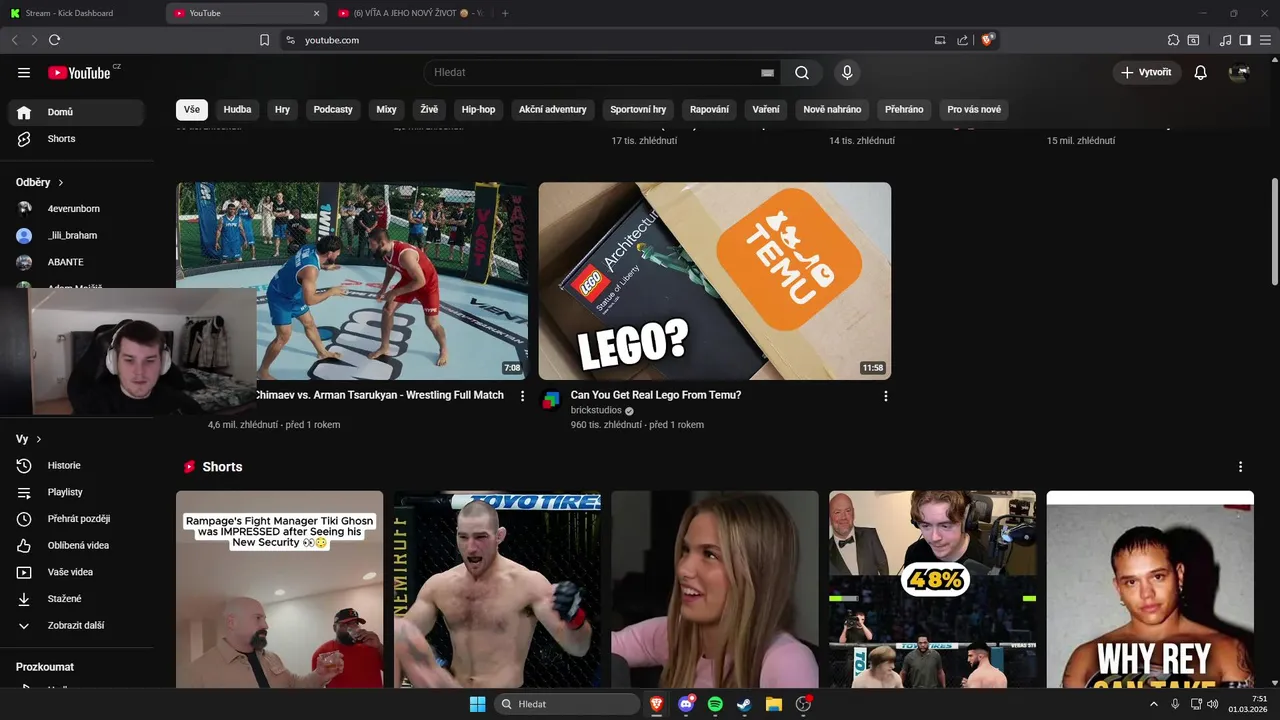The image size is (1280, 720).
Task: Select the Pro vás nové filter chip
Action: tap(974, 110)
